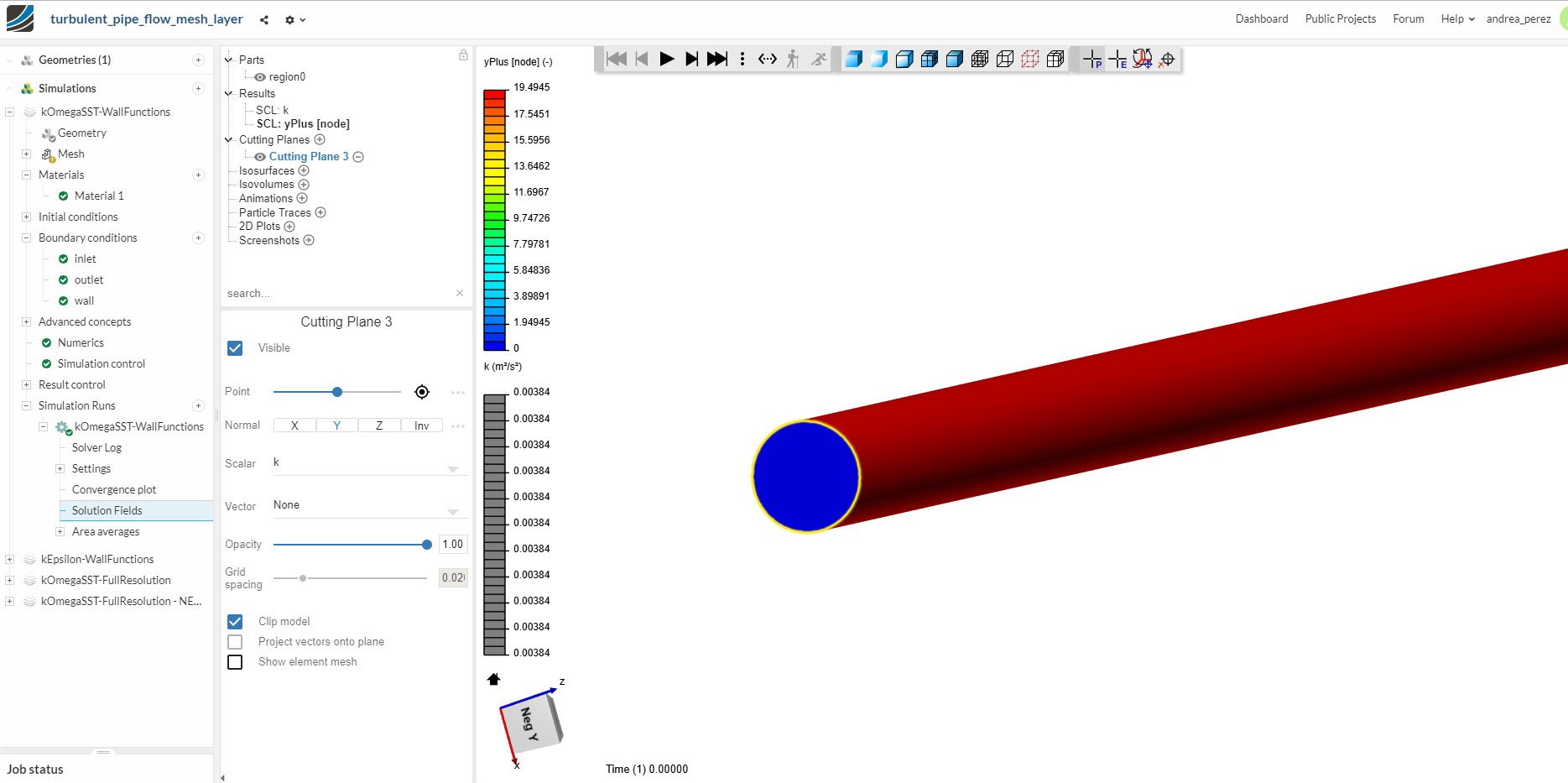Collapse the Parts tree node
1568x783 pixels.
228,60
